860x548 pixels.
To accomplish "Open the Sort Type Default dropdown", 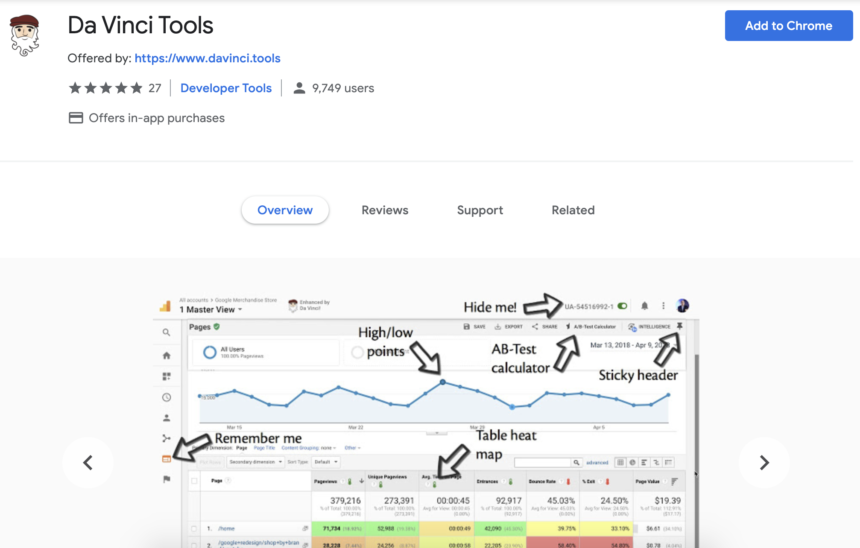I will (x=326, y=462).
